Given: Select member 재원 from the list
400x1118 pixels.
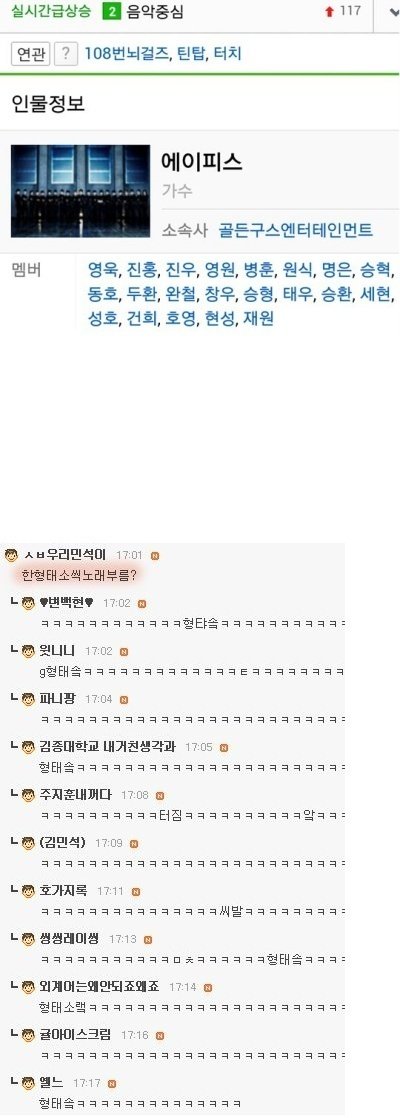Looking at the screenshot, I should (x=258, y=319).
